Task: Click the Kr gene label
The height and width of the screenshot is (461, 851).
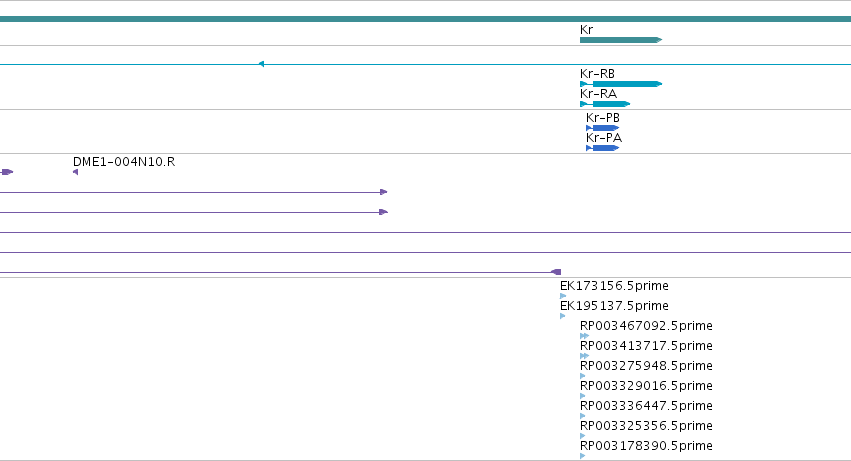Action: coord(586,29)
